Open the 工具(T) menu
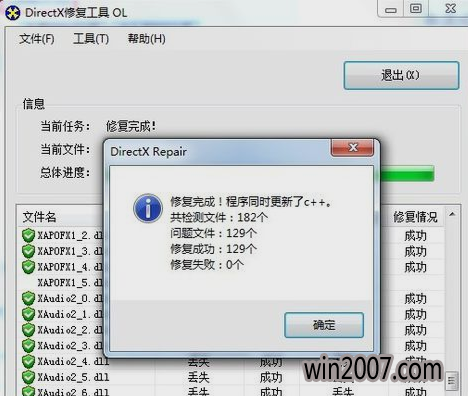This screenshot has height=396, width=468. pyautogui.click(x=91, y=39)
